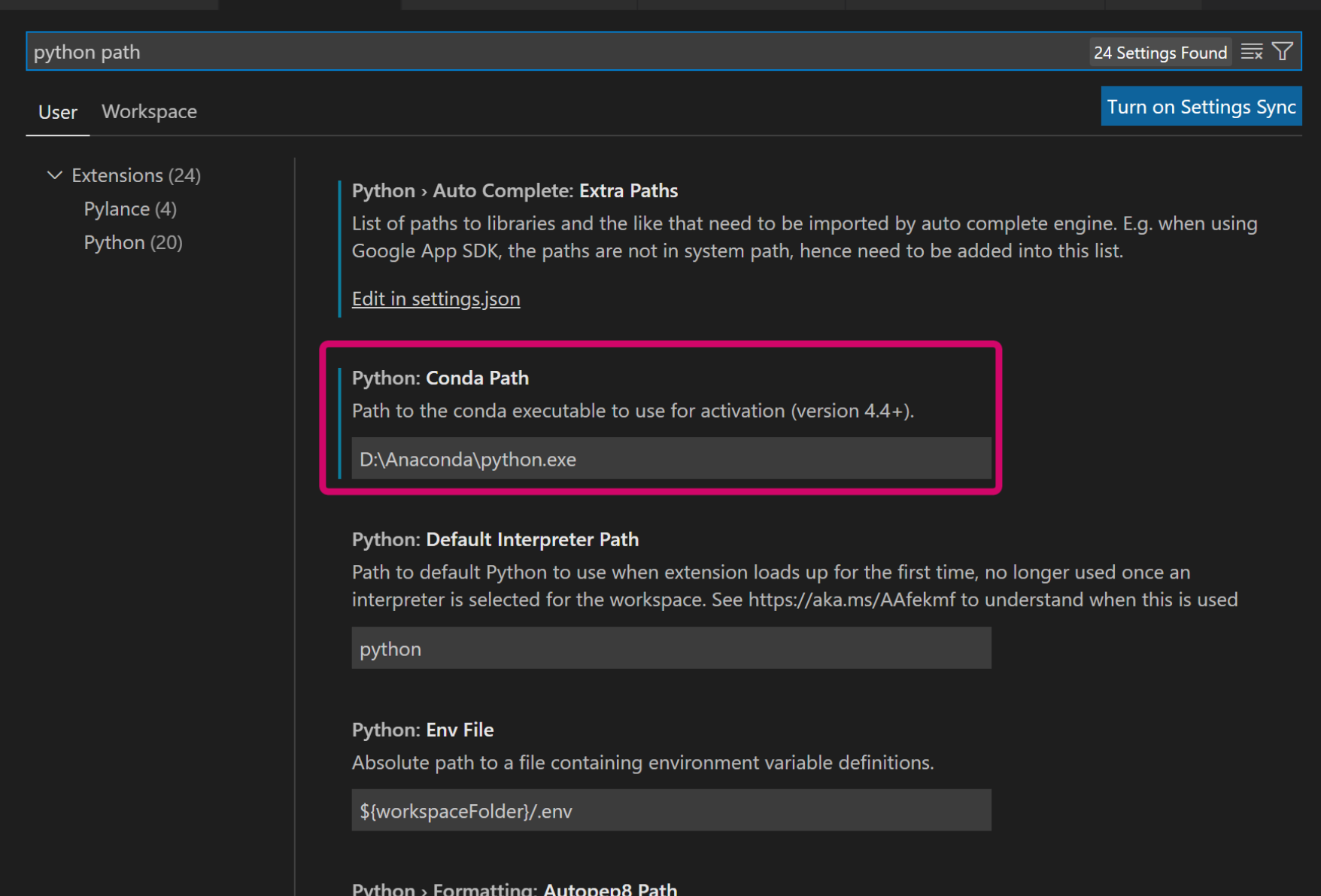Click the Turn on Settings Sync button

[1201, 107]
